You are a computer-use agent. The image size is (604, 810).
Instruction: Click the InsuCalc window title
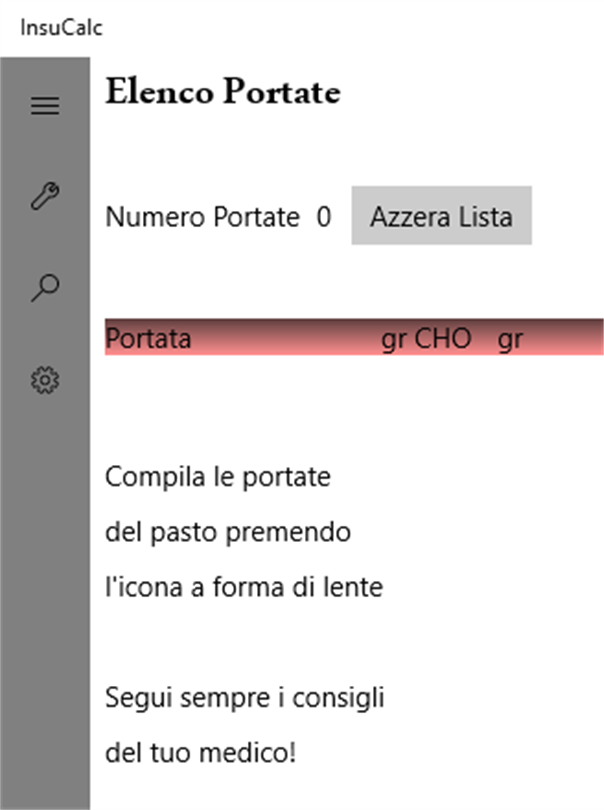(61, 27)
